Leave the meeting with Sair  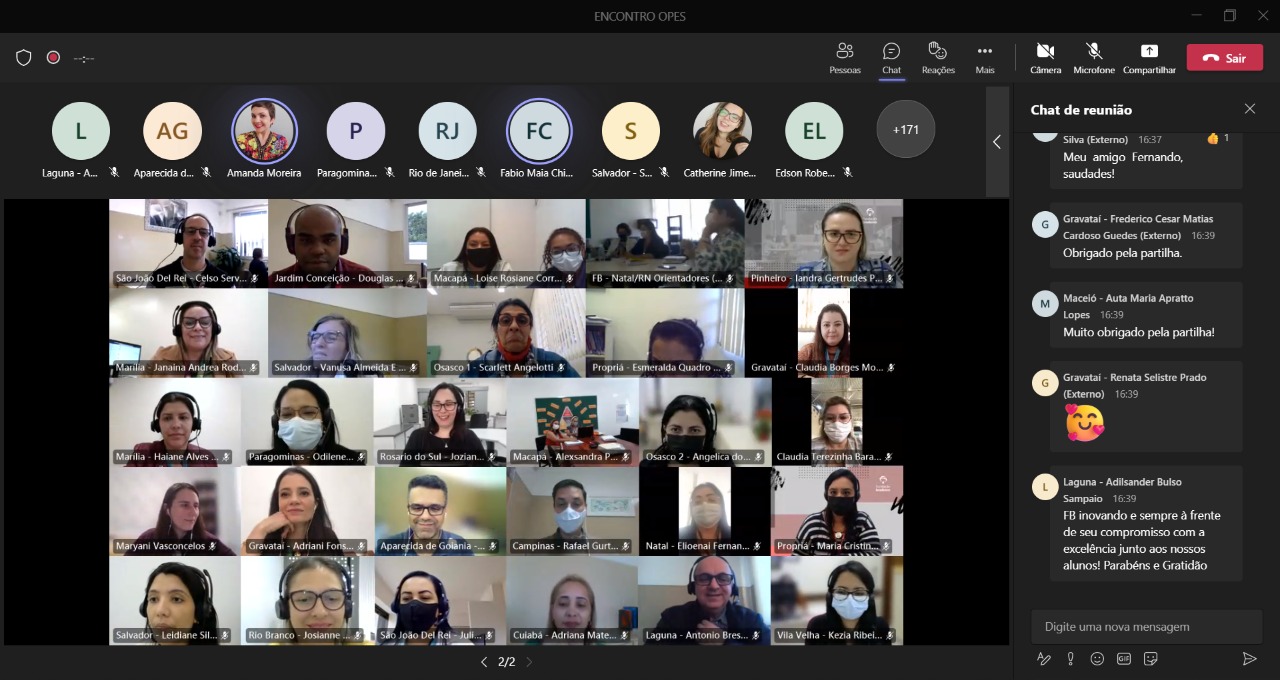[1224, 58]
